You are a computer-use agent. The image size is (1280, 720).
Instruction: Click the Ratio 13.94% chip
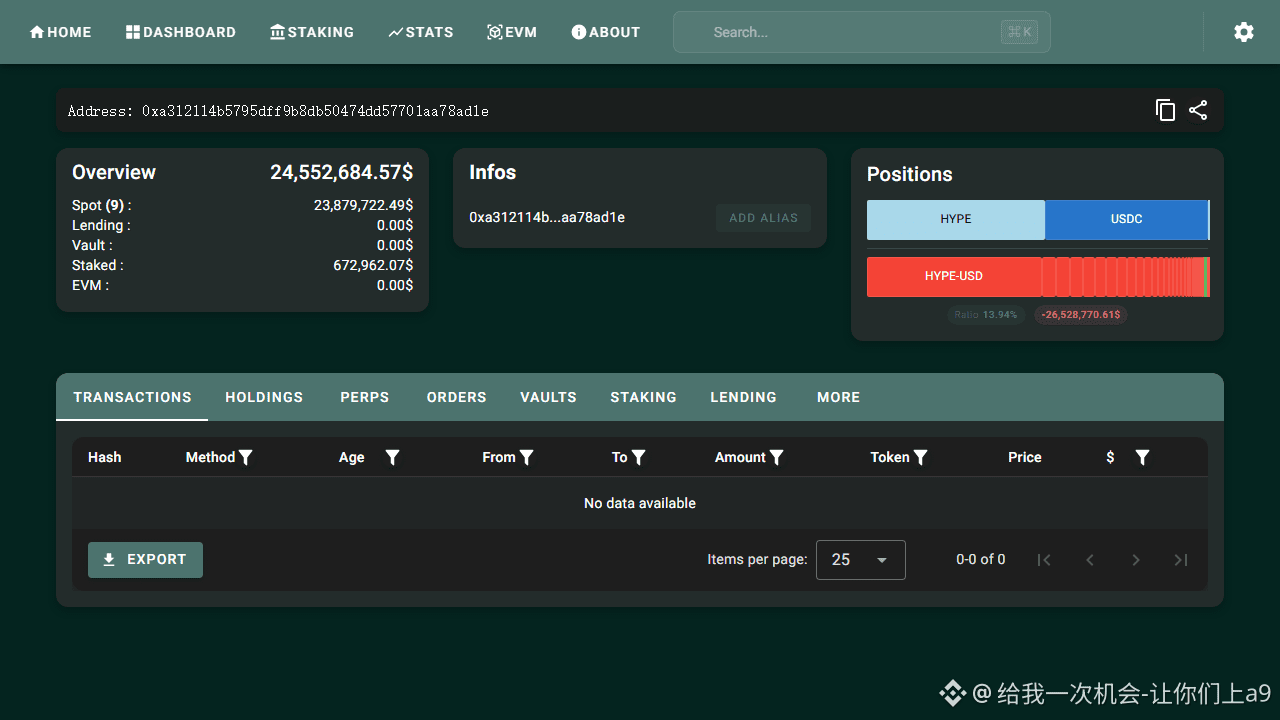pos(986,315)
